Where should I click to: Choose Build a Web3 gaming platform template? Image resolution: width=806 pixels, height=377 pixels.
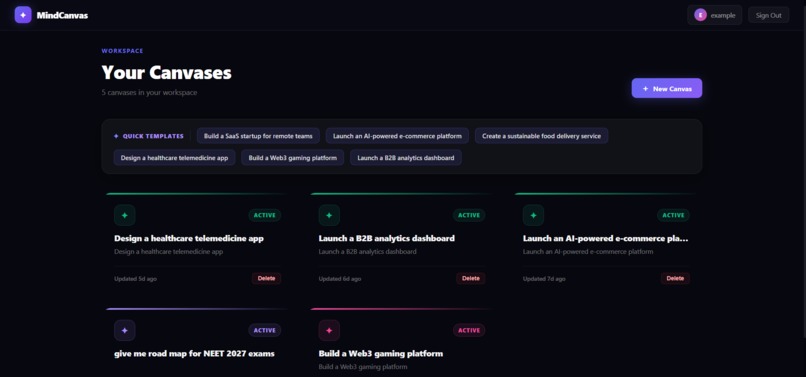(x=292, y=157)
